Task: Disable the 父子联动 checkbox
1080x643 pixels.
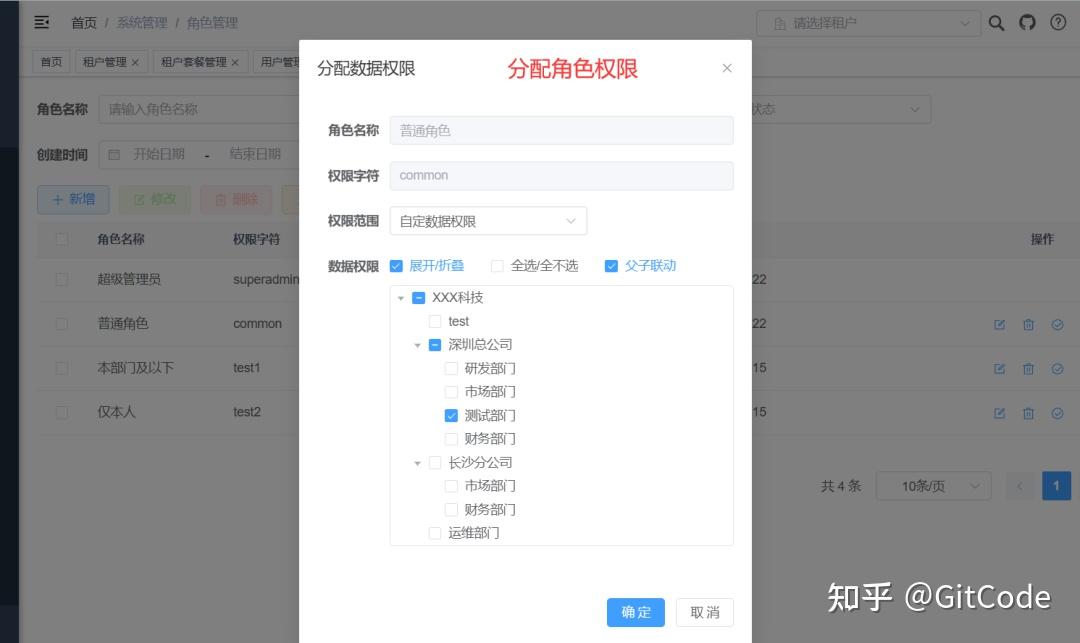Action: 611,265
